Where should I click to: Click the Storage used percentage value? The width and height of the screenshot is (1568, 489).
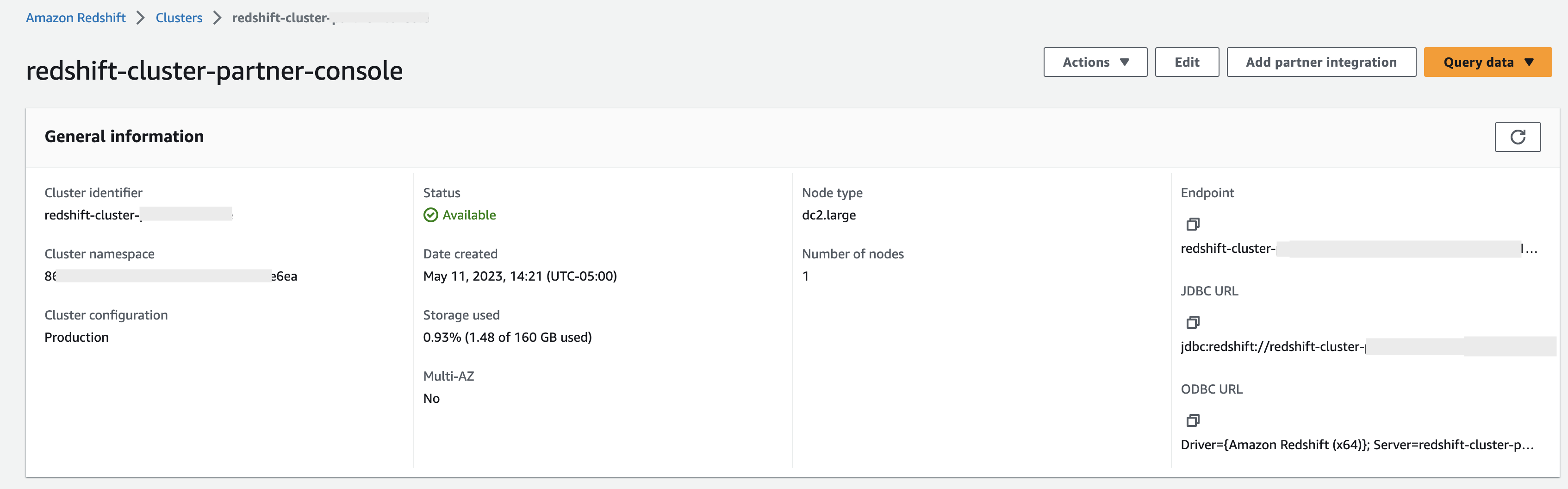pyautogui.click(x=507, y=338)
